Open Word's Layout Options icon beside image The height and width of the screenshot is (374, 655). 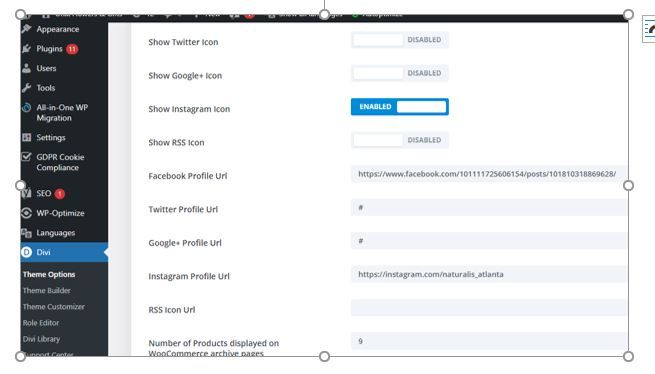tap(649, 29)
